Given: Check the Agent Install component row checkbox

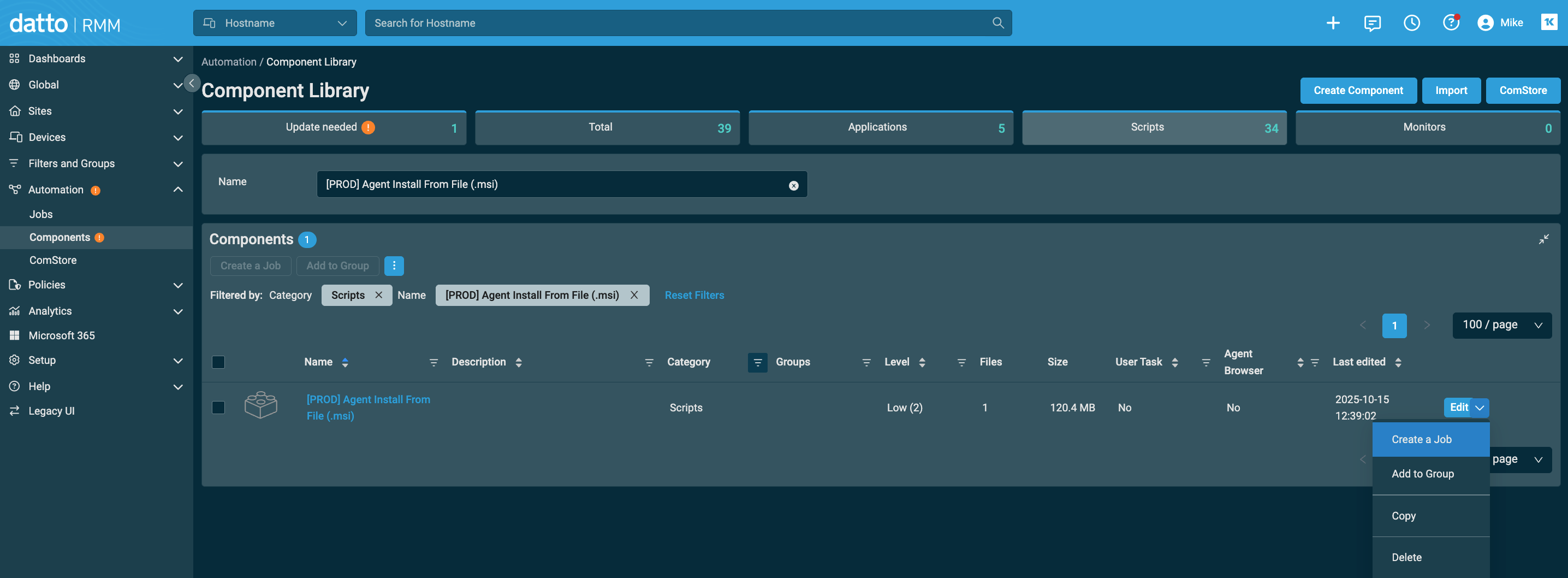Looking at the screenshot, I should pyautogui.click(x=218, y=408).
